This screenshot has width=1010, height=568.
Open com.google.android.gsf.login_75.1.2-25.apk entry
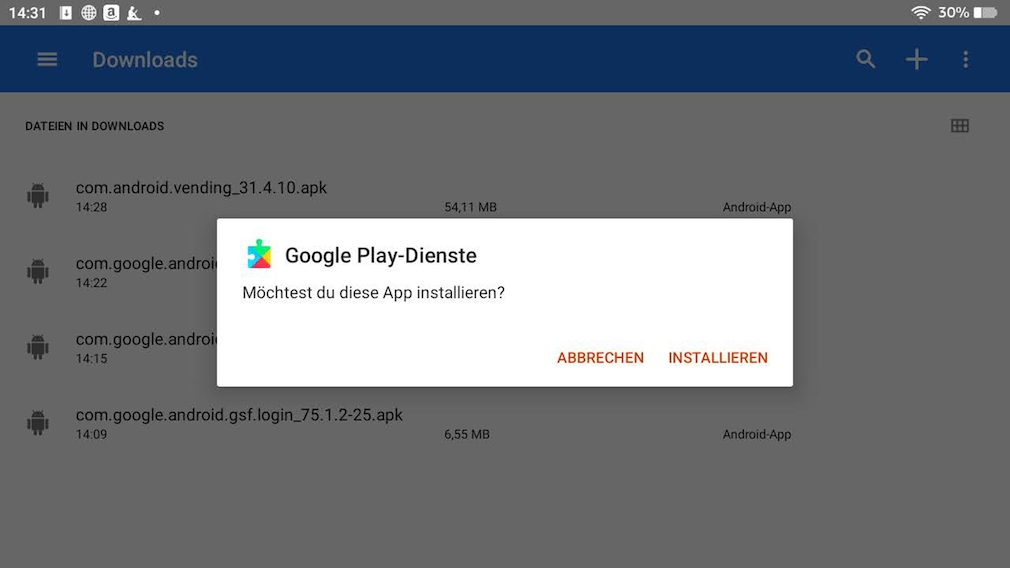coord(239,415)
